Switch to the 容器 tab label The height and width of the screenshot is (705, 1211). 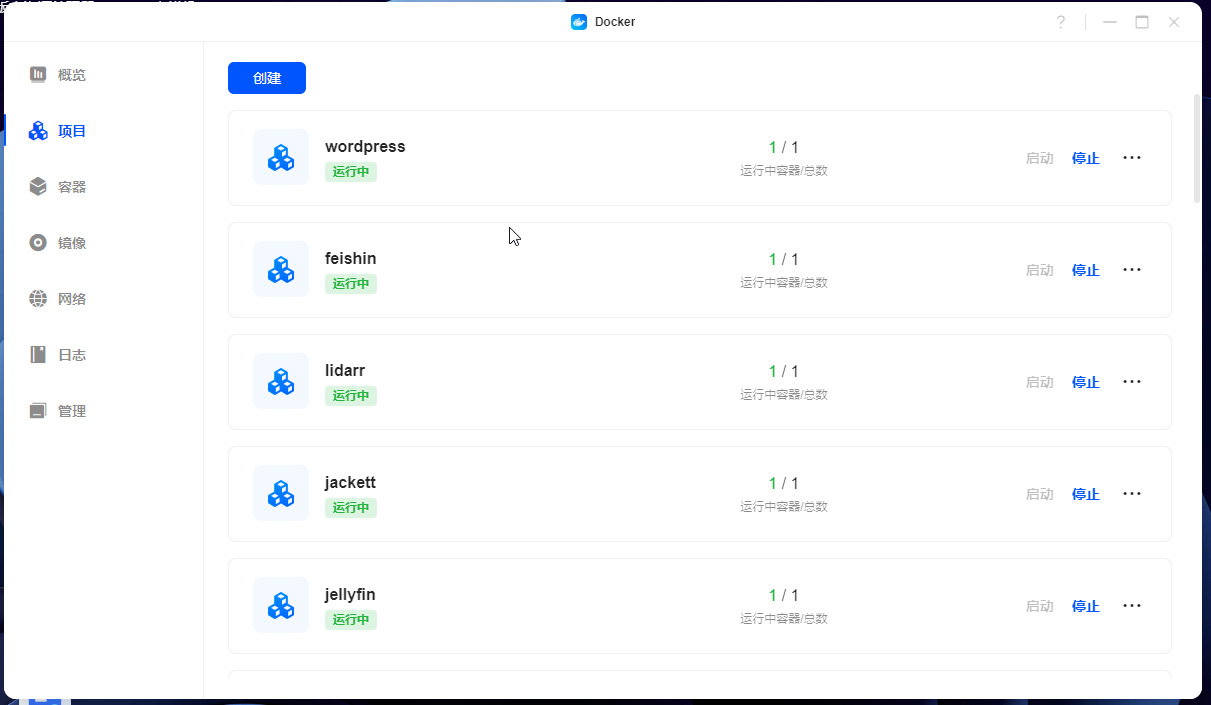coord(72,187)
